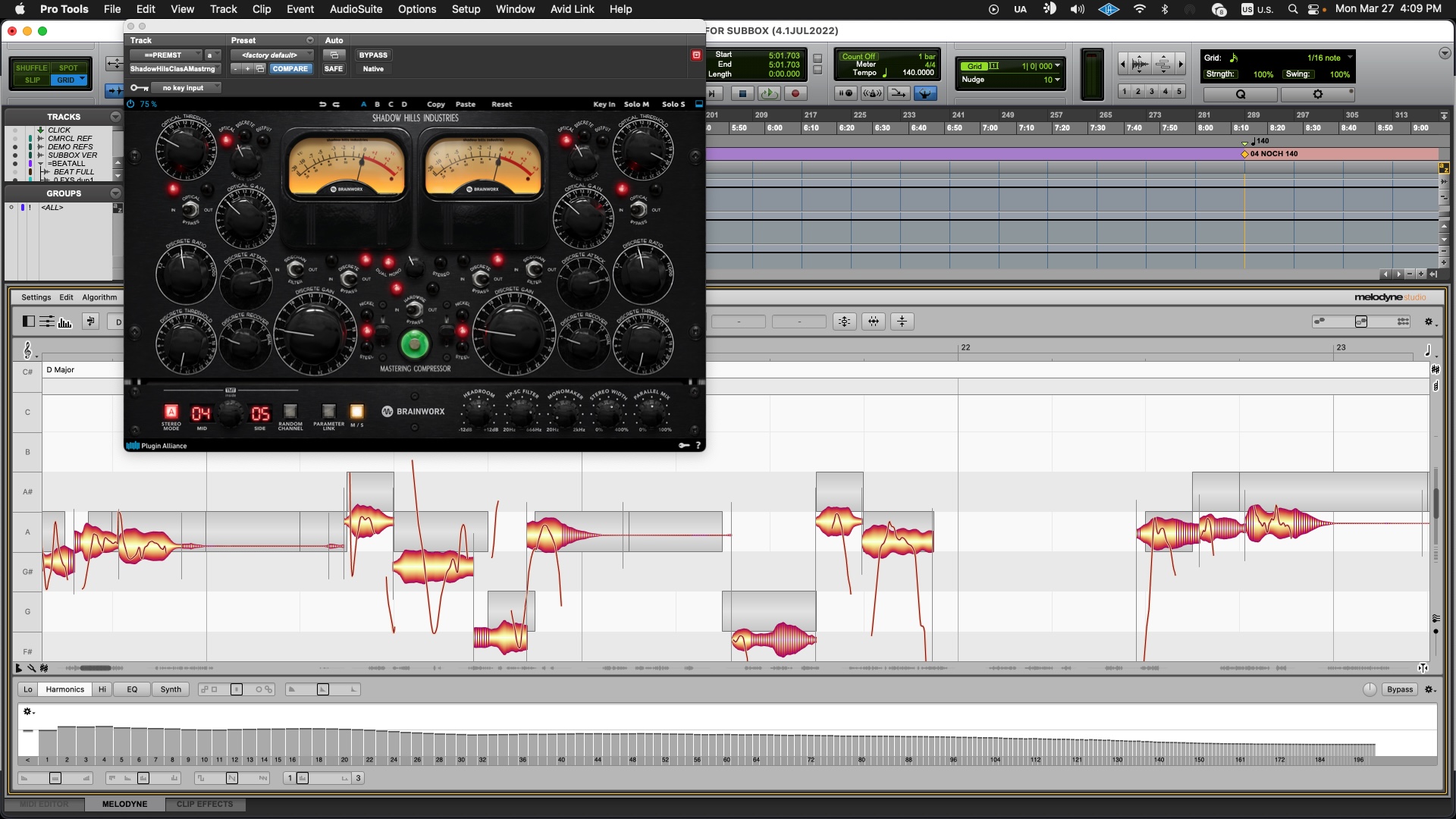Open the ==PREMST track selector dropdown
Image resolution: width=1456 pixels, height=819 pixels.
tap(166, 55)
